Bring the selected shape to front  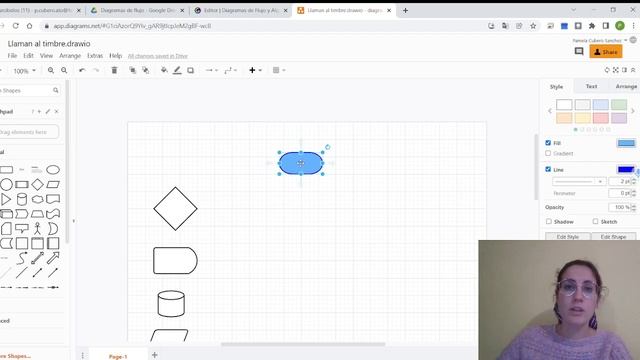tap(132, 70)
